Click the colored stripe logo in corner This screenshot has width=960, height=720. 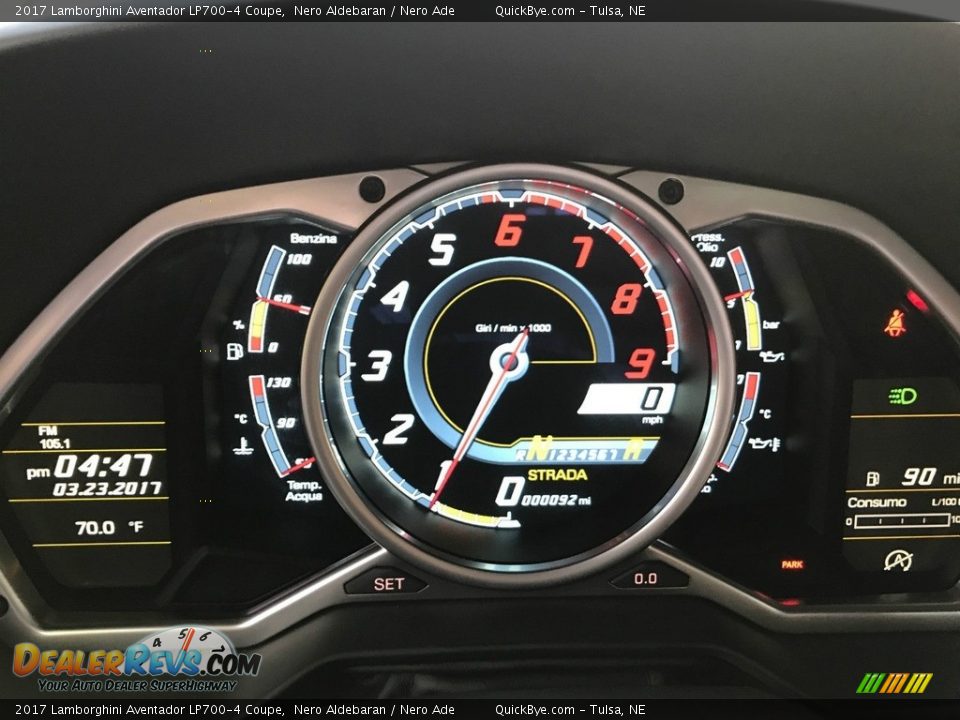pos(894,683)
